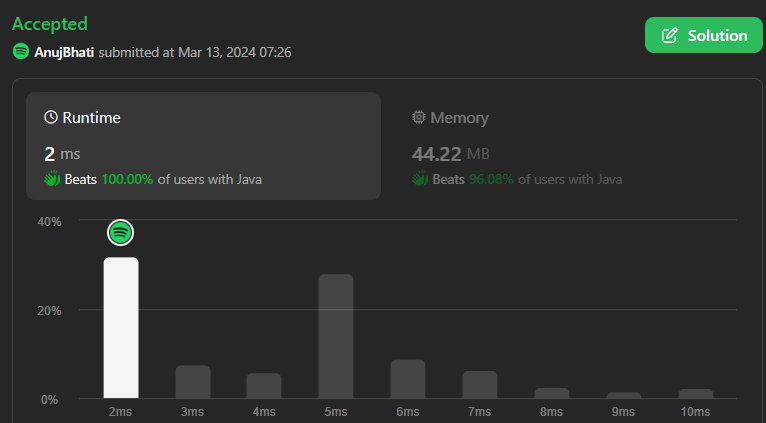
Task: Click the green Solution button
Action: pyautogui.click(x=703, y=35)
